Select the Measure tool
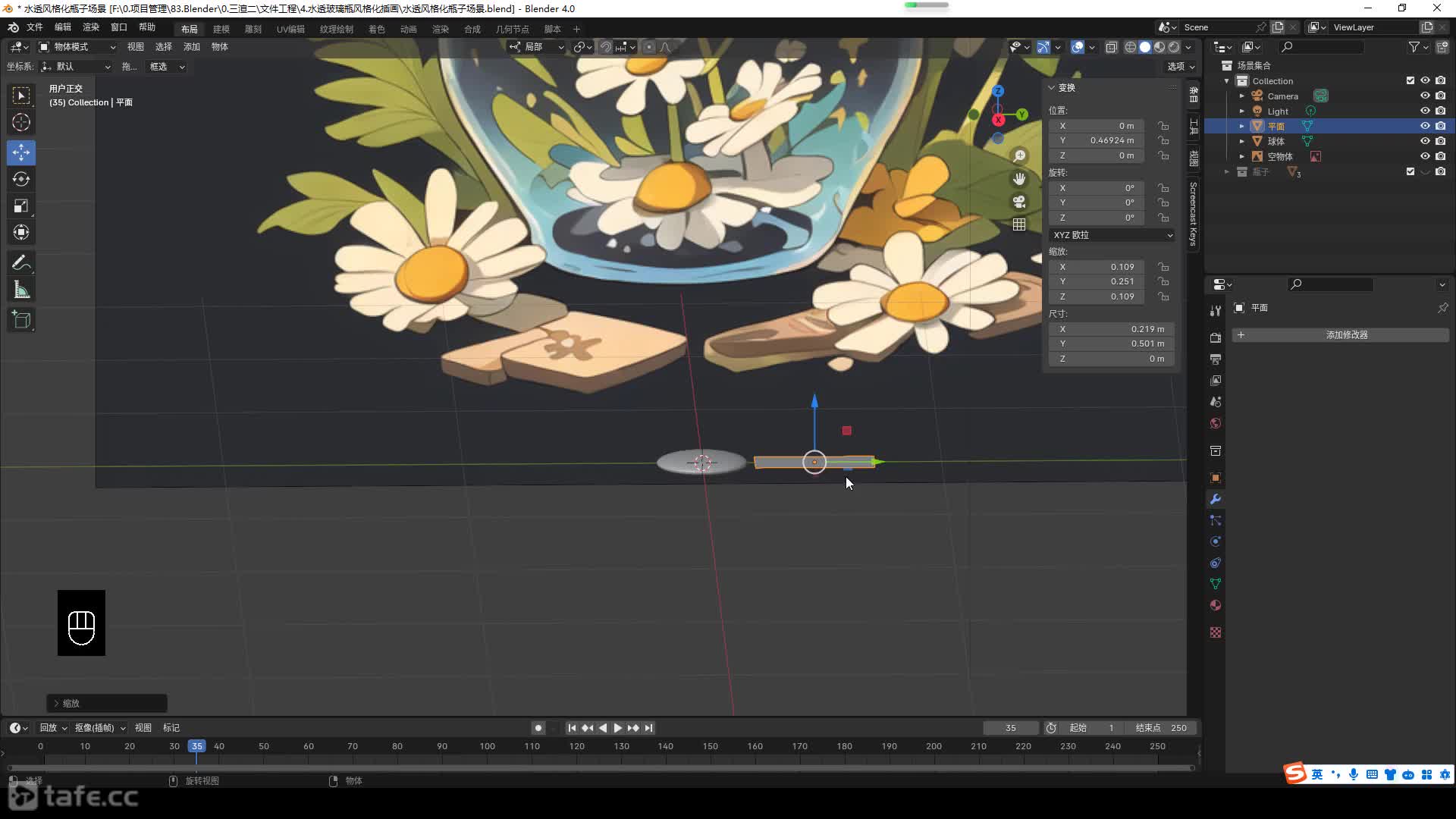Viewport: 1456px width, 819px height. (x=21, y=290)
